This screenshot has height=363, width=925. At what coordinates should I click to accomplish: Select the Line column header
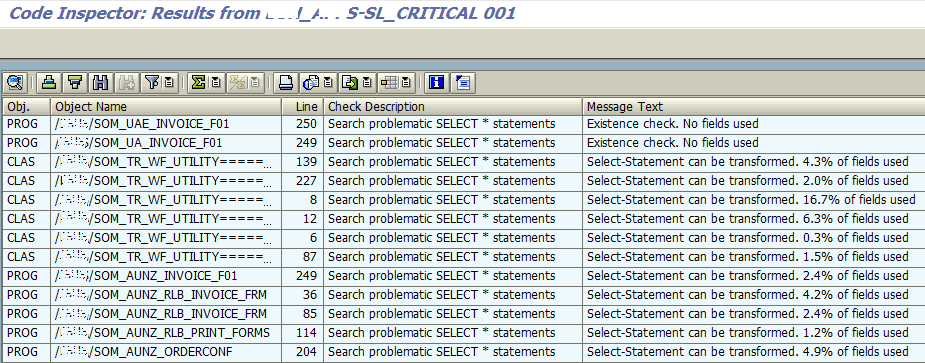coord(303,106)
